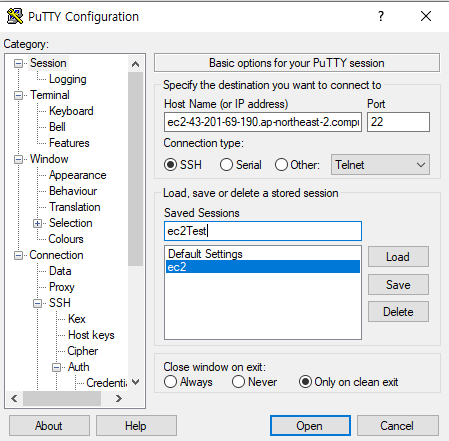Click the Saved Sessions name field
Image resolution: width=449 pixels, height=441 pixels.
pyautogui.click(x=263, y=231)
